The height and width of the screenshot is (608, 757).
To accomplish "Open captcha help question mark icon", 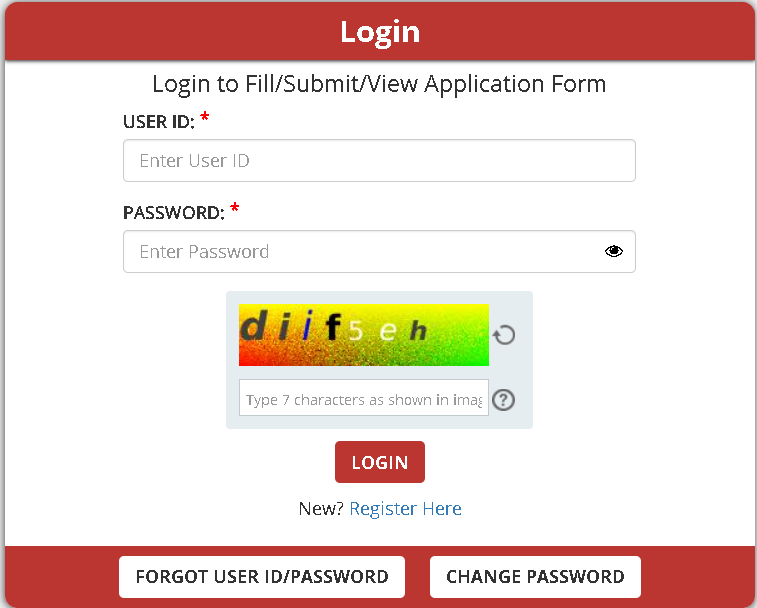I will click(x=504, y=400).
